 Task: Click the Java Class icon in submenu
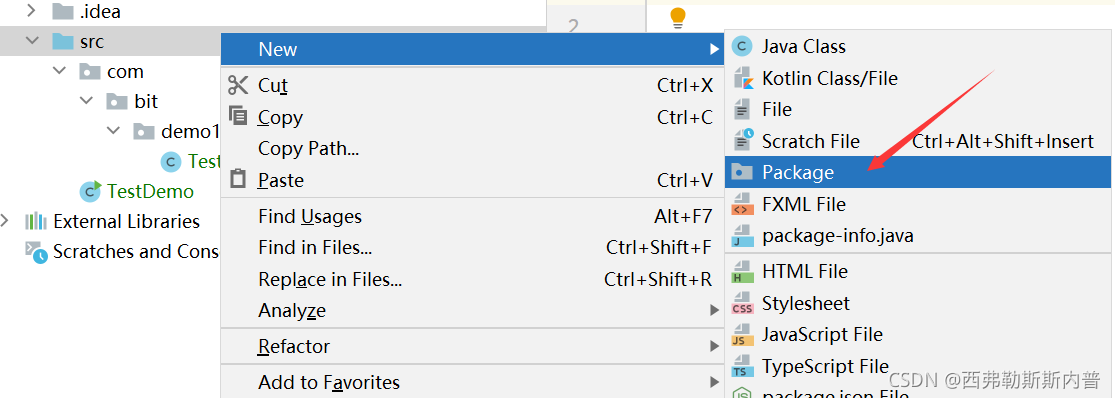click(x=742, y=47)
